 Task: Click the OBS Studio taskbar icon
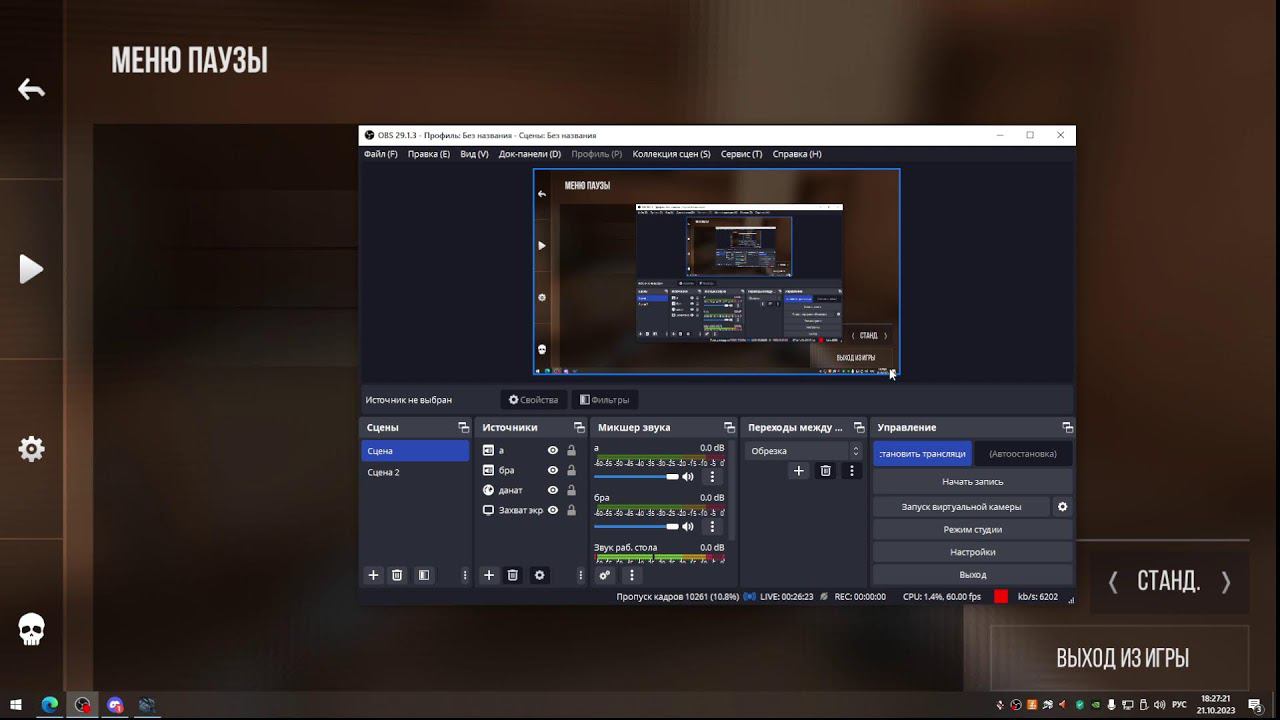point(82,705)
